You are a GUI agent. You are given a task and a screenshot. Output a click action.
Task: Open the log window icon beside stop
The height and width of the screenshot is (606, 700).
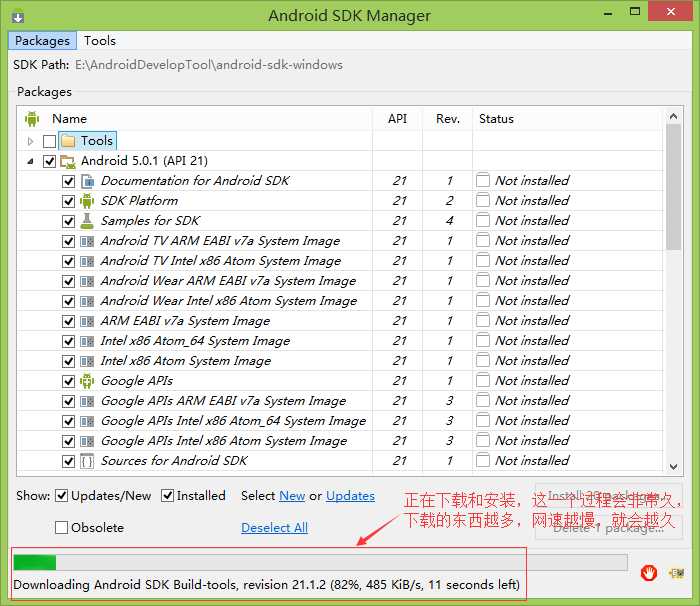(676, 572)
